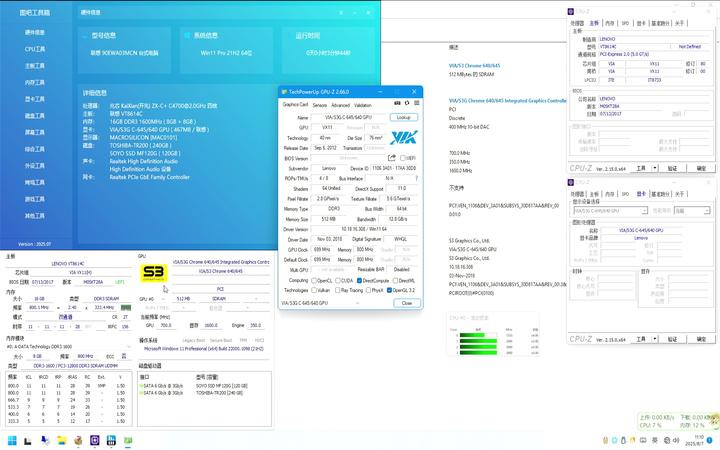The width and height of the screenshot is (720, 450).
Task: Toggle the OpenCL checkbox
Action: coord(315,281)
